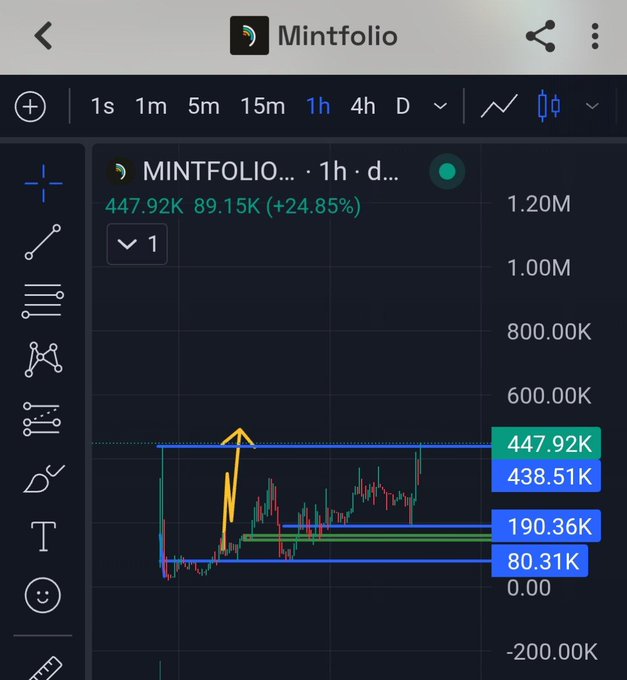Select the ruler measure tool

pos(45,668)
